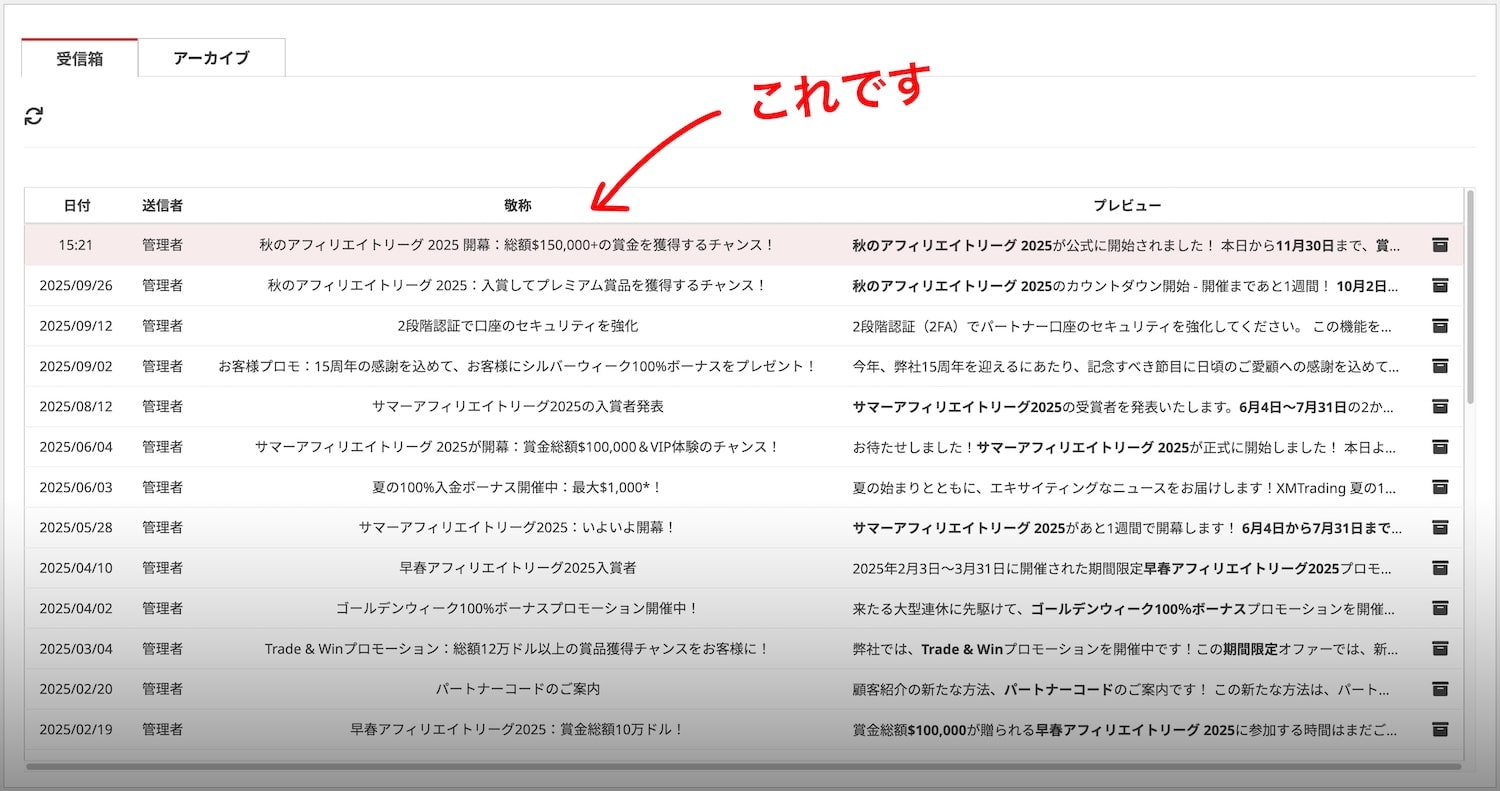Sort by the 日付 column header
The width and height of the screenshot is (1500, 791).
coord(76,205)
